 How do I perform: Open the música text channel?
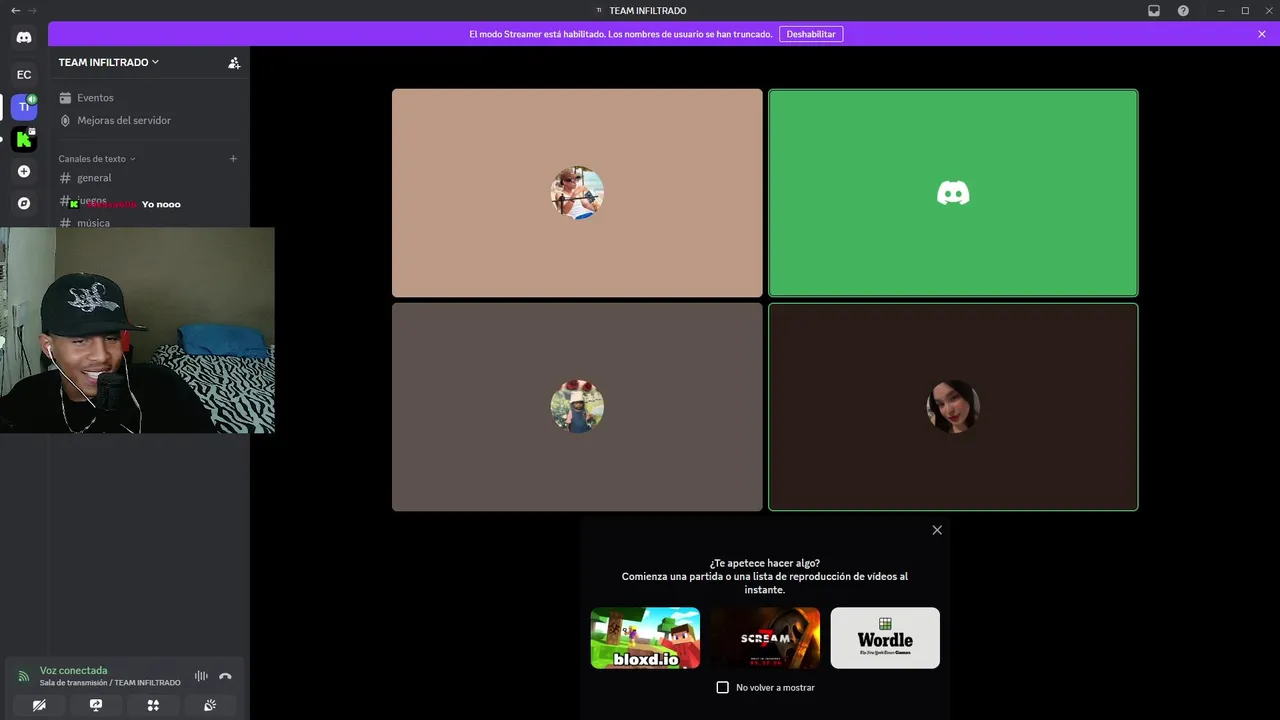pyautogui.click(x=148, y=222)
